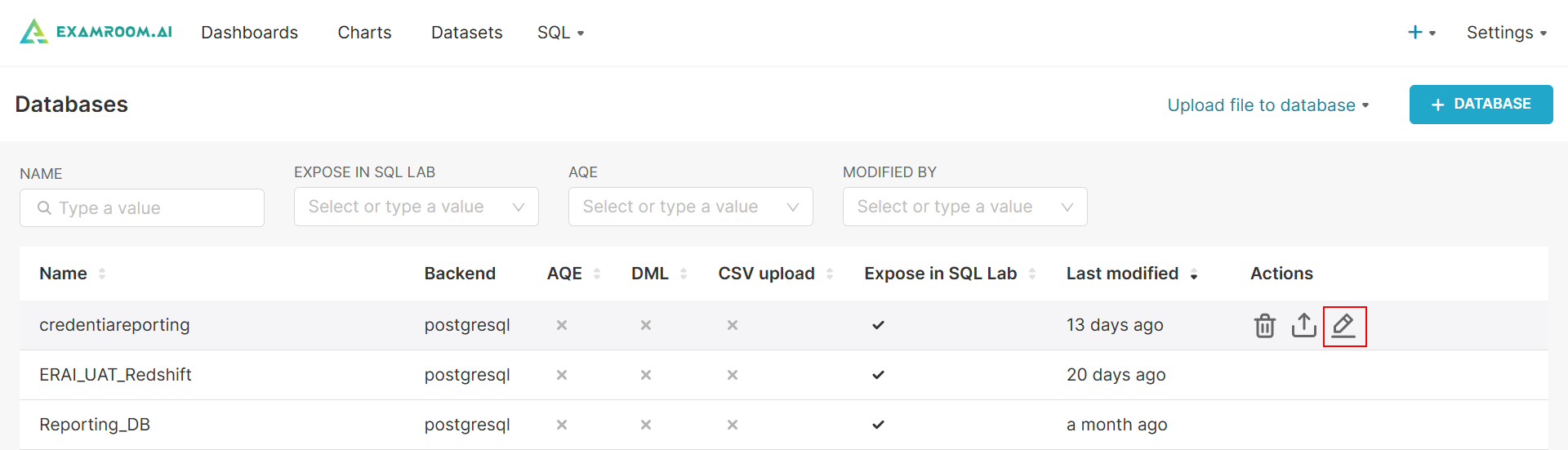
Task: Open the Modified By filter dropdown
Action: (x=964, y=207)
